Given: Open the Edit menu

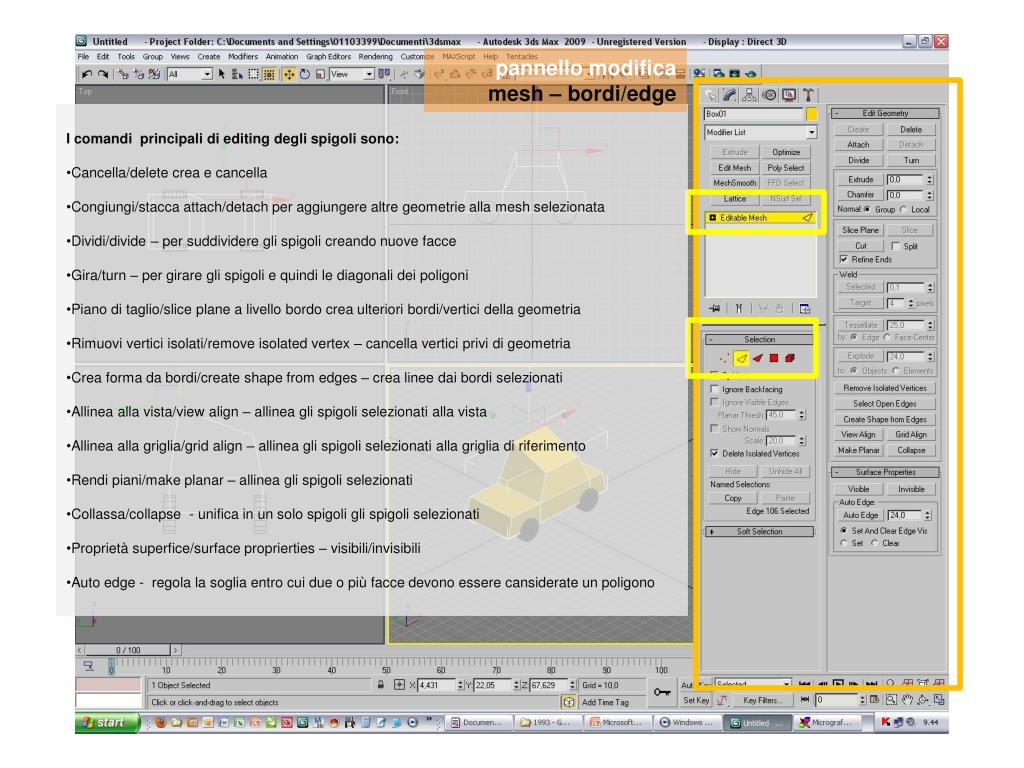Looking at the screenshot, I should [103, 57].
